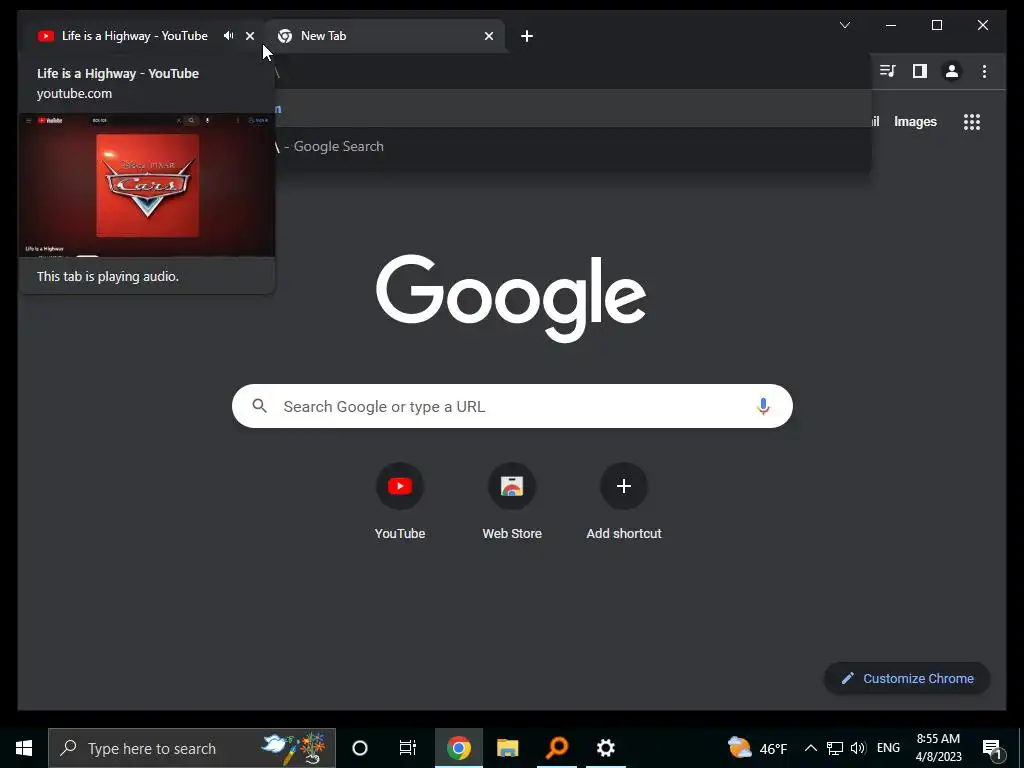Viewport: 1024px width, 768px height.
Task: Open the weather widget showing 46°F
Action: (x=758, y=748)
